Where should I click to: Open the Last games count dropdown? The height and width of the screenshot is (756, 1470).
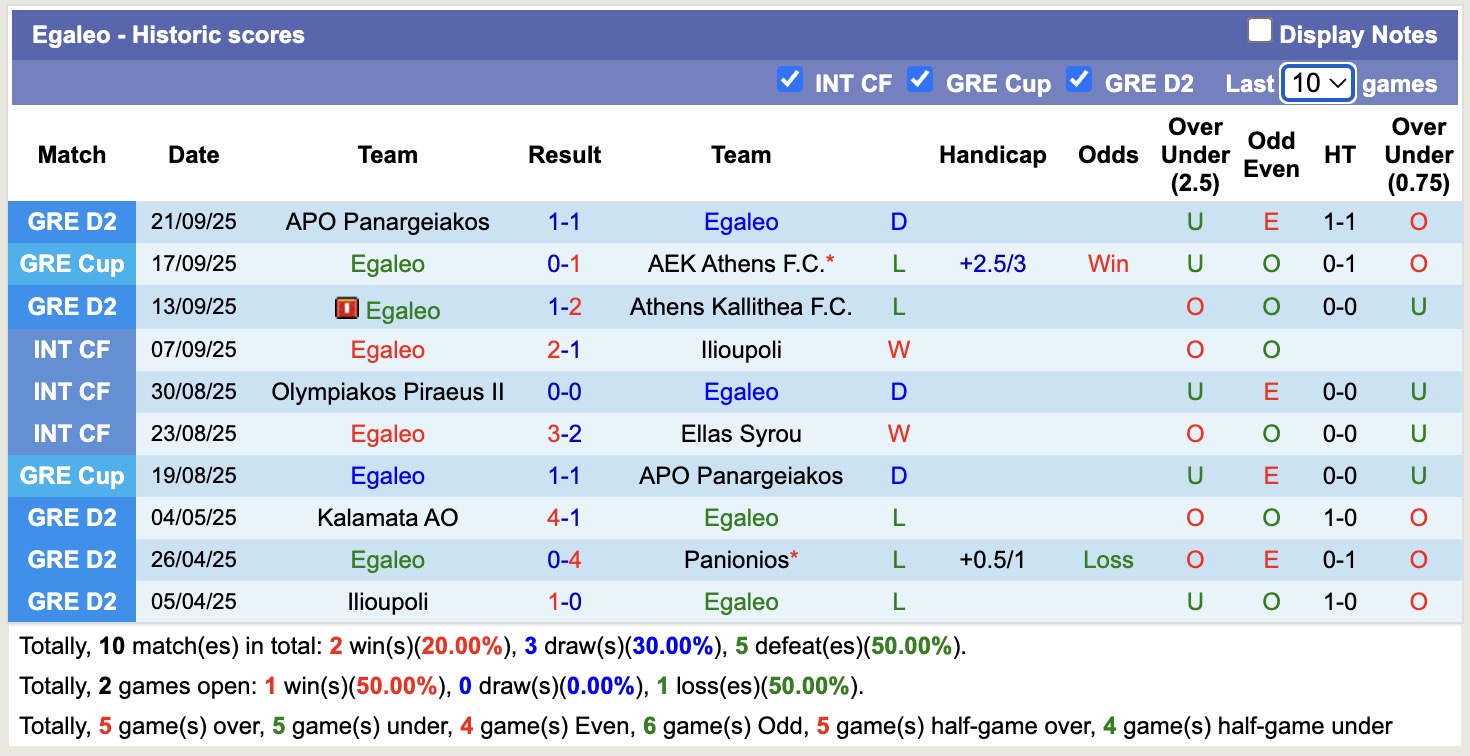point(1318,83)
